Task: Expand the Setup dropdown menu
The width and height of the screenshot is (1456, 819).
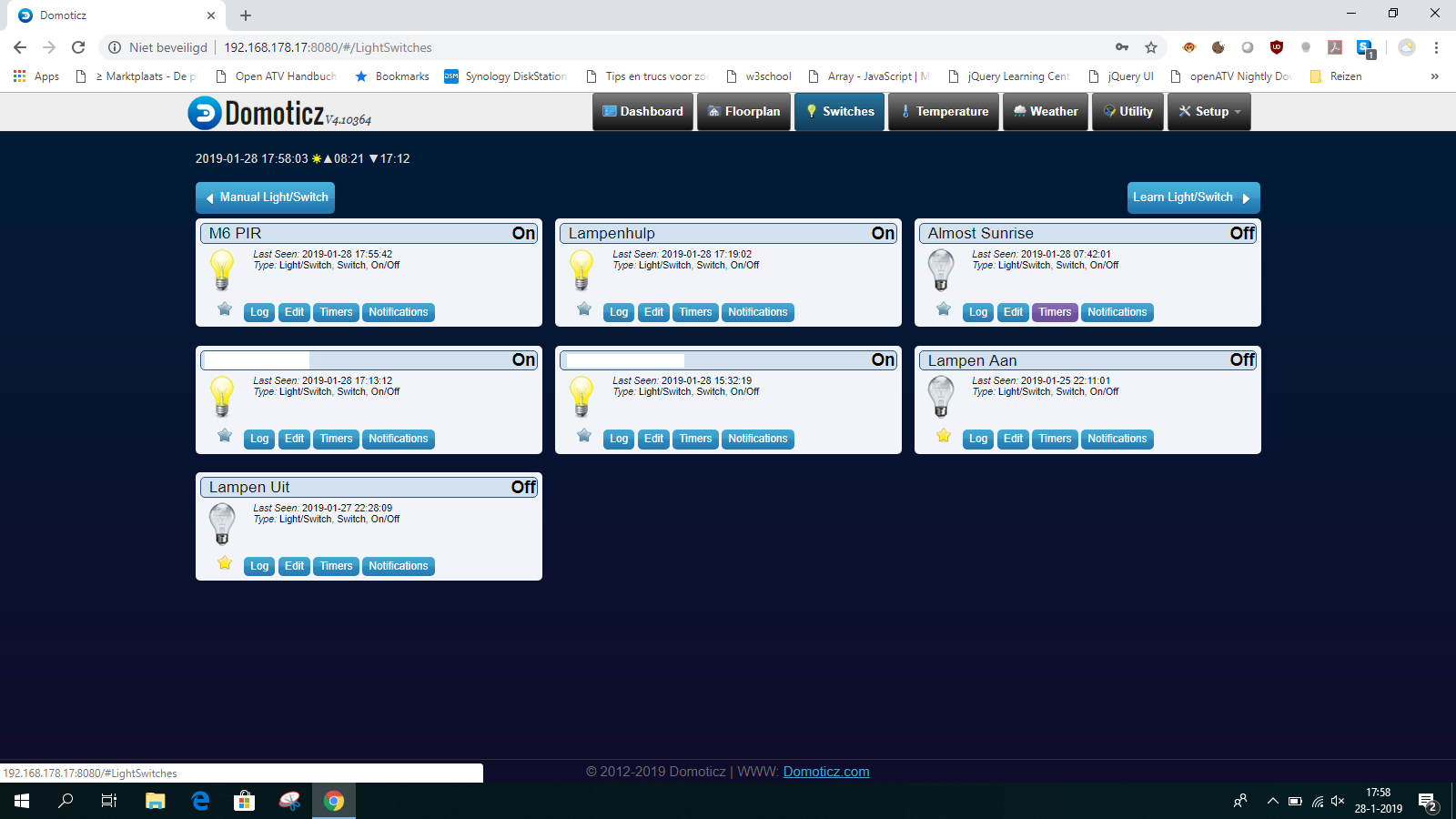Action: click(1209, 112)
